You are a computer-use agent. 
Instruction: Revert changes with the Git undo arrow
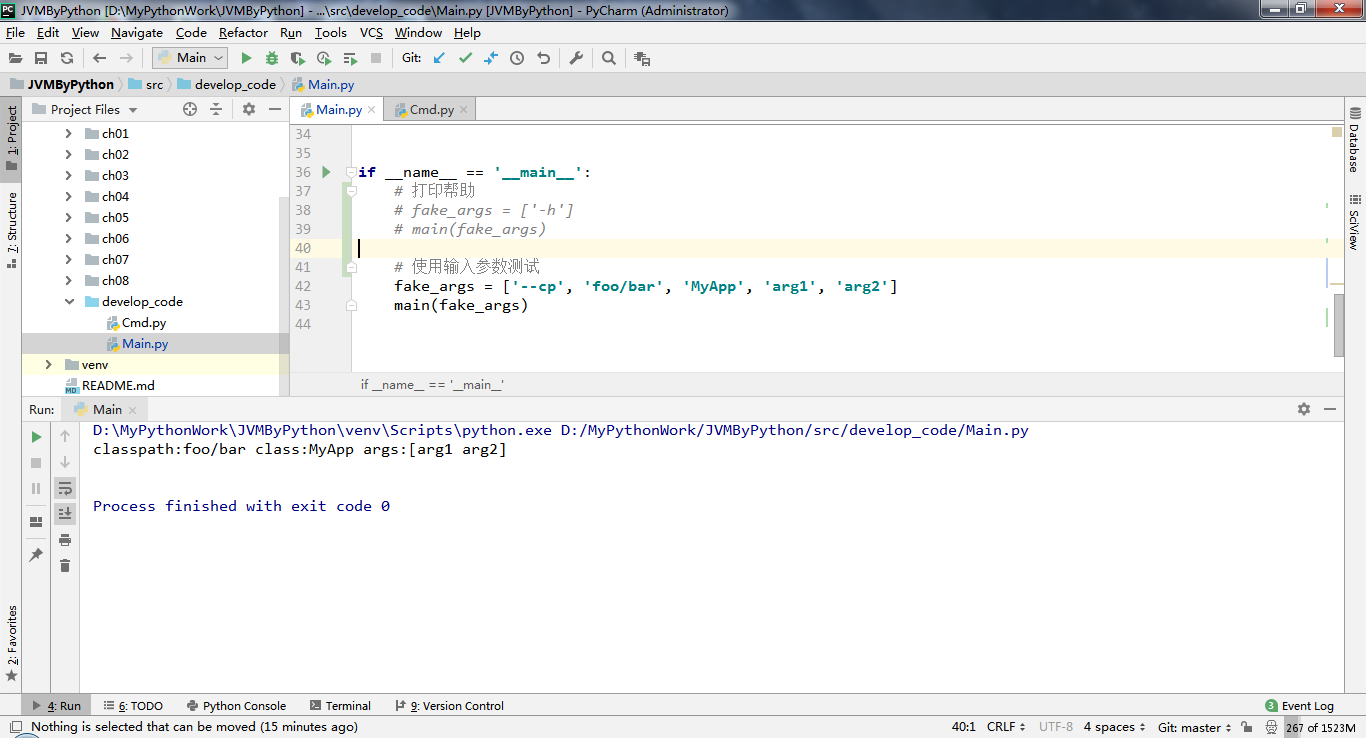click(x=543, y=58)
